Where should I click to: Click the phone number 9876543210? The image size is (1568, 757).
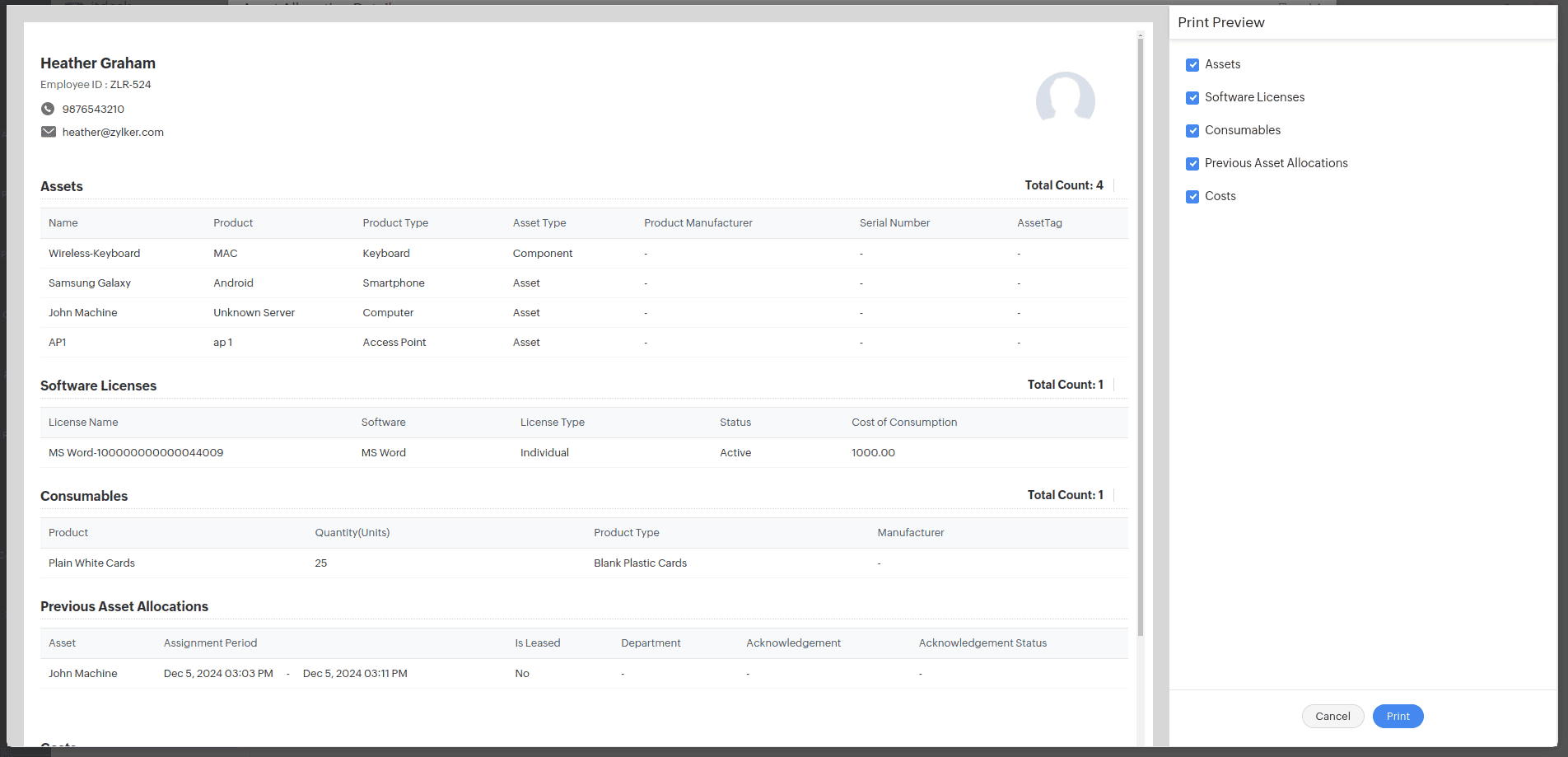[x=93, y=109]
